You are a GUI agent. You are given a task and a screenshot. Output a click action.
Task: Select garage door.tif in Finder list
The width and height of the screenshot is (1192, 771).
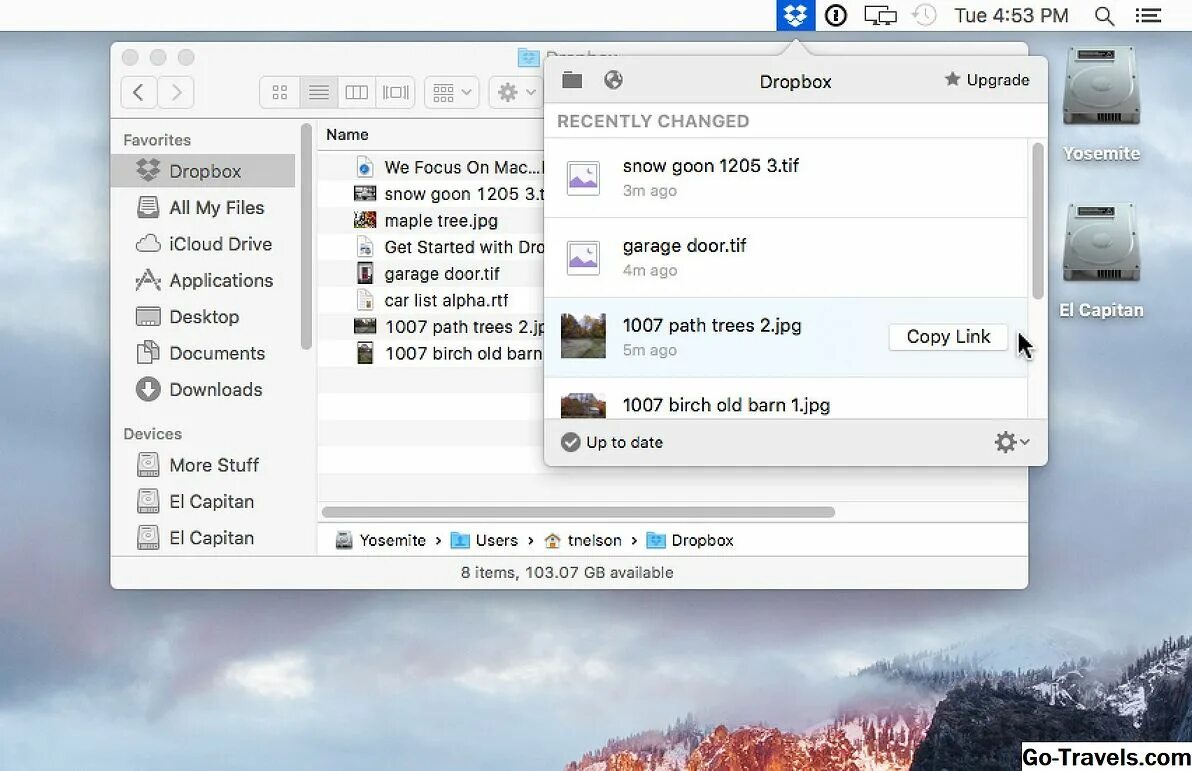point(431,274)
